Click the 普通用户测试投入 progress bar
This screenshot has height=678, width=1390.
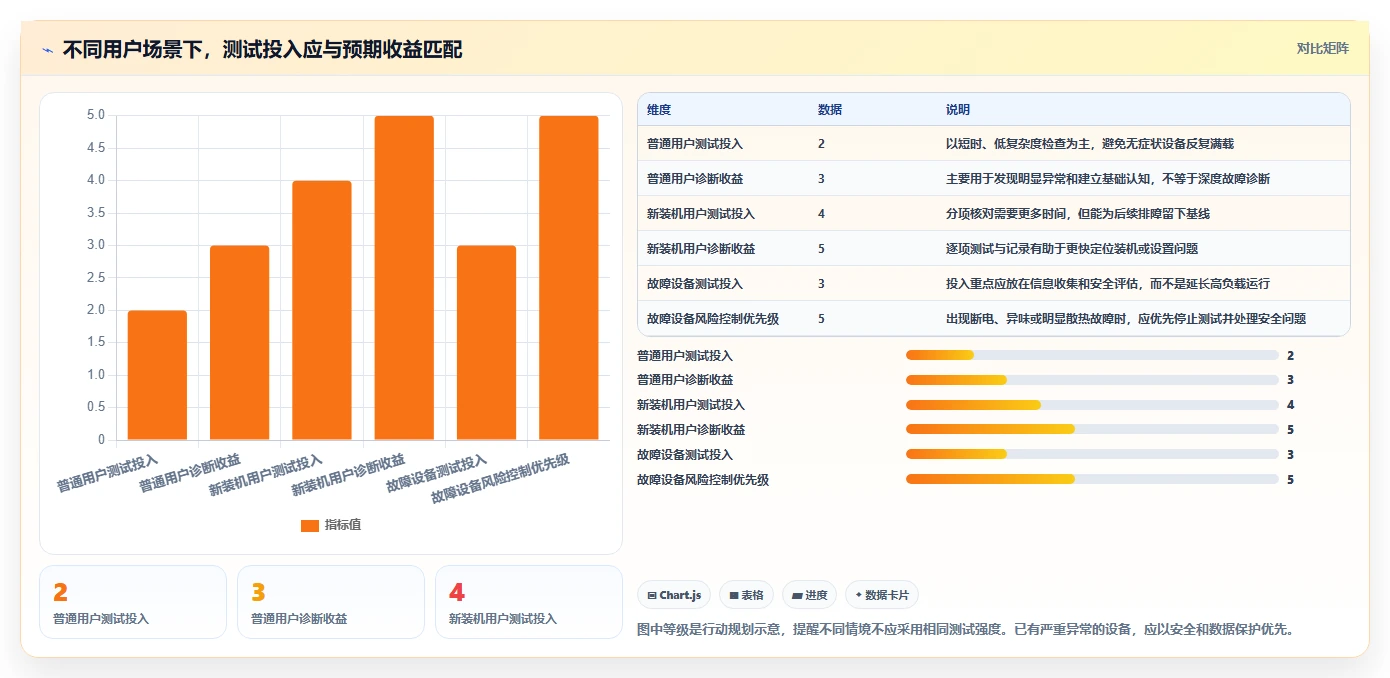[x=1092, y=355]
